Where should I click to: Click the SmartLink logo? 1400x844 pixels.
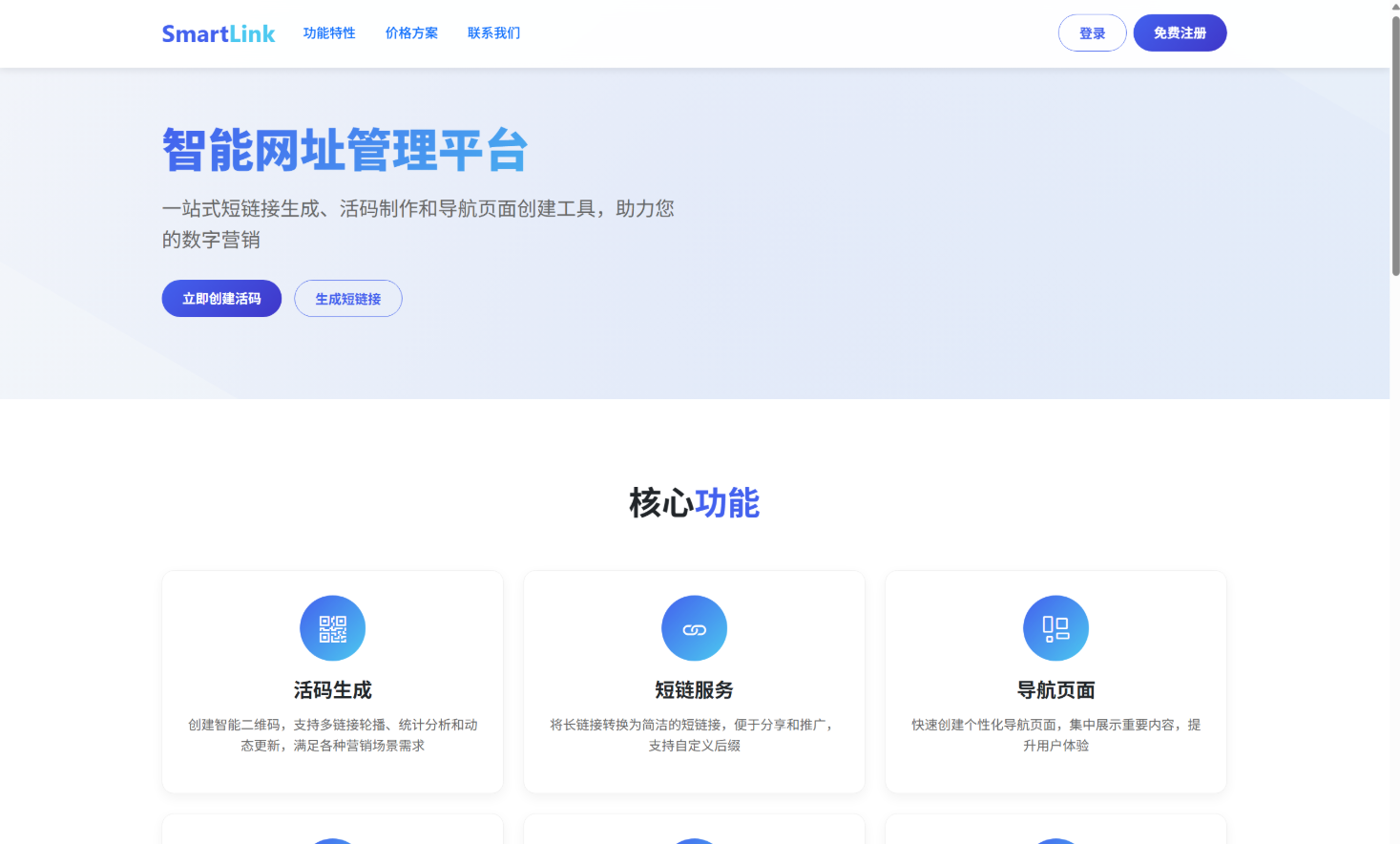pos(218,33)
